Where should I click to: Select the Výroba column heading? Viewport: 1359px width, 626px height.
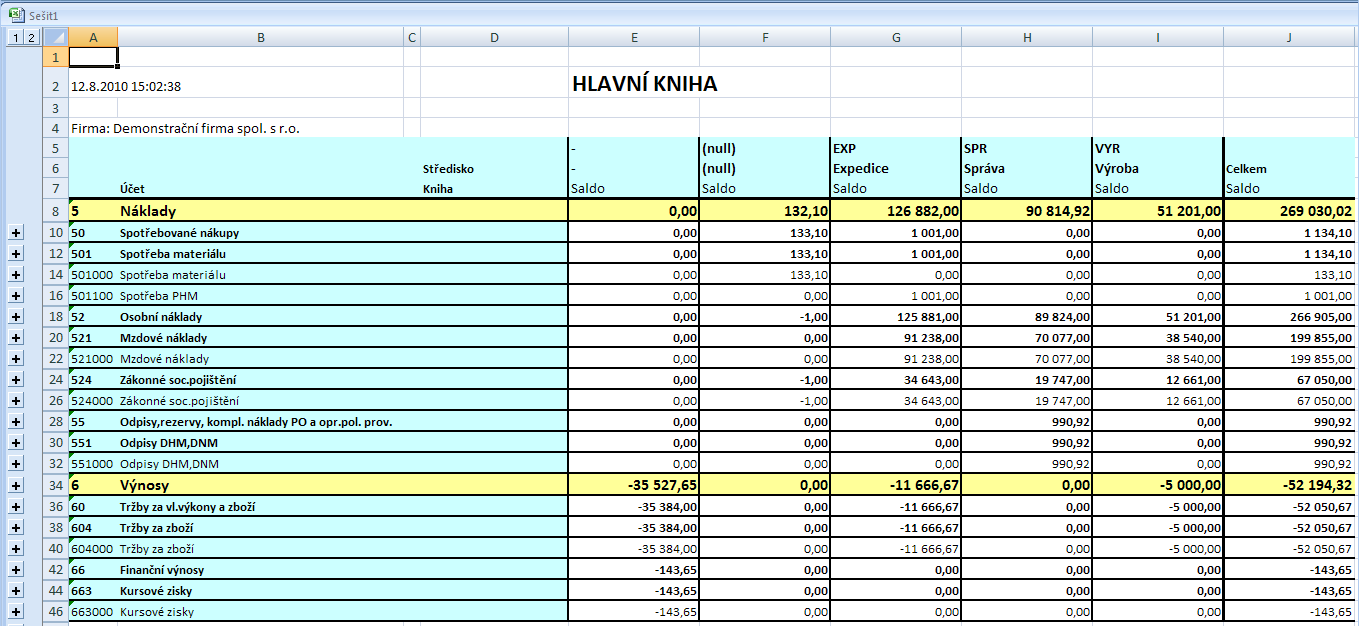click(1116, 169)
